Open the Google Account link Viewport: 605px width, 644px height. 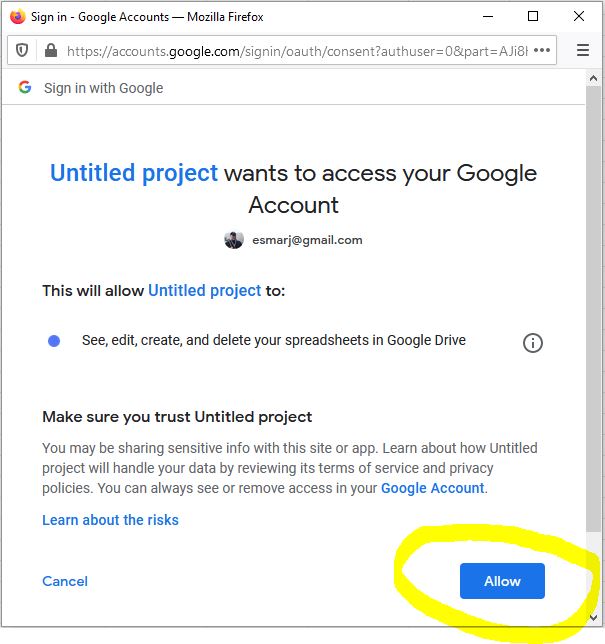pyautogui.click(x=432, y=488)
